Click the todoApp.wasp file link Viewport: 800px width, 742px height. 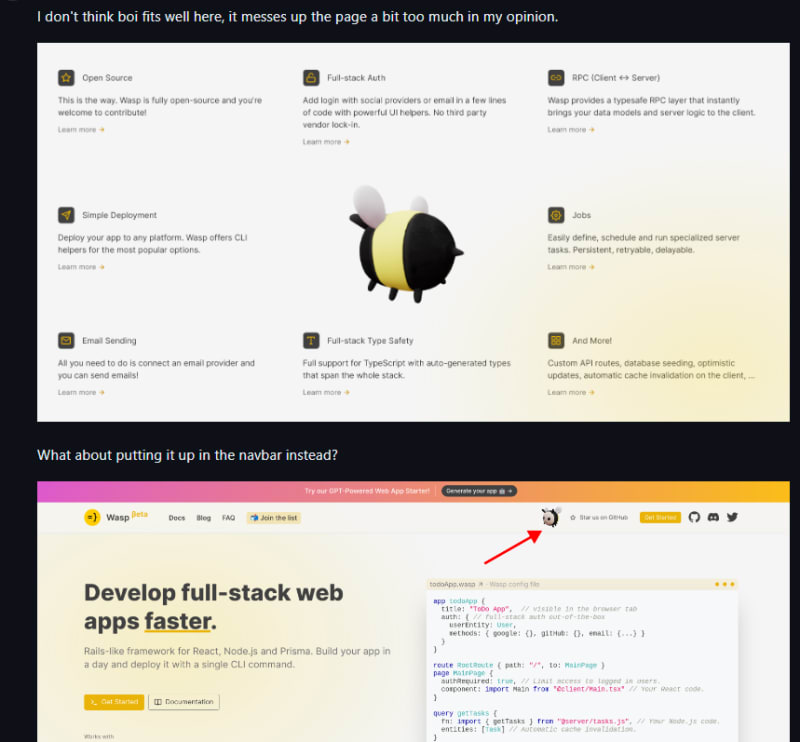[456, 584]
